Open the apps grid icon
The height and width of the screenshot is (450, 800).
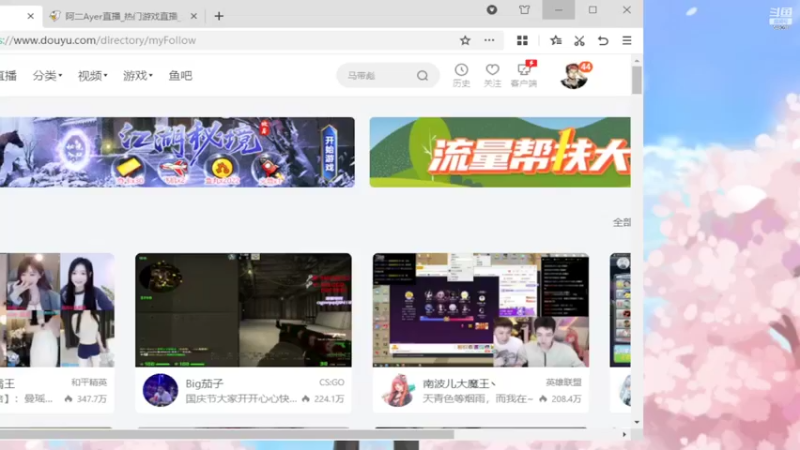click(x=522, y=40)
